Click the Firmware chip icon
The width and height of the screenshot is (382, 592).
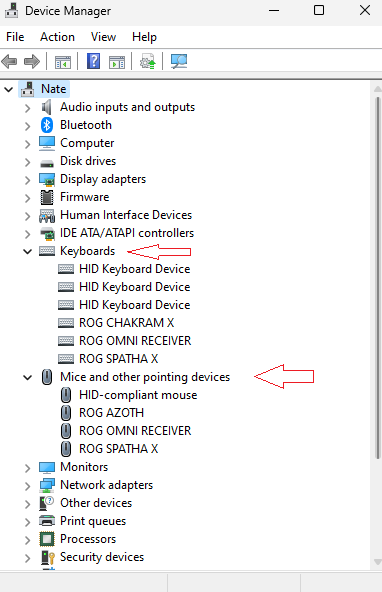(47, 197)
